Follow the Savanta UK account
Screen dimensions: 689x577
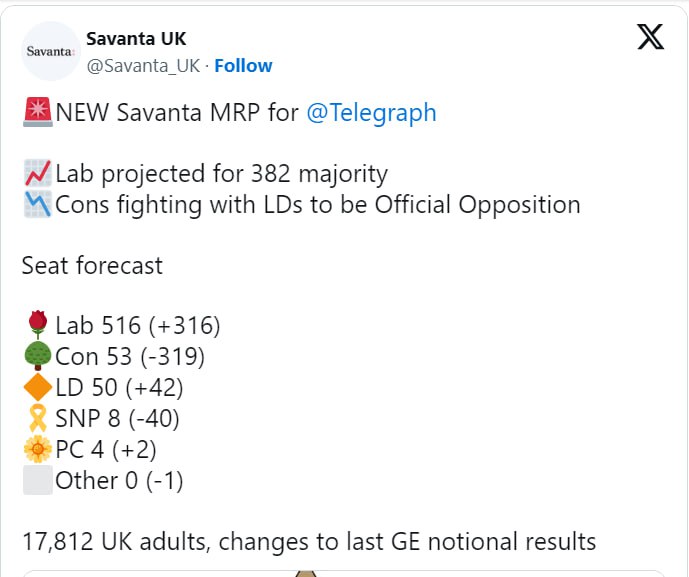(243, 66)
